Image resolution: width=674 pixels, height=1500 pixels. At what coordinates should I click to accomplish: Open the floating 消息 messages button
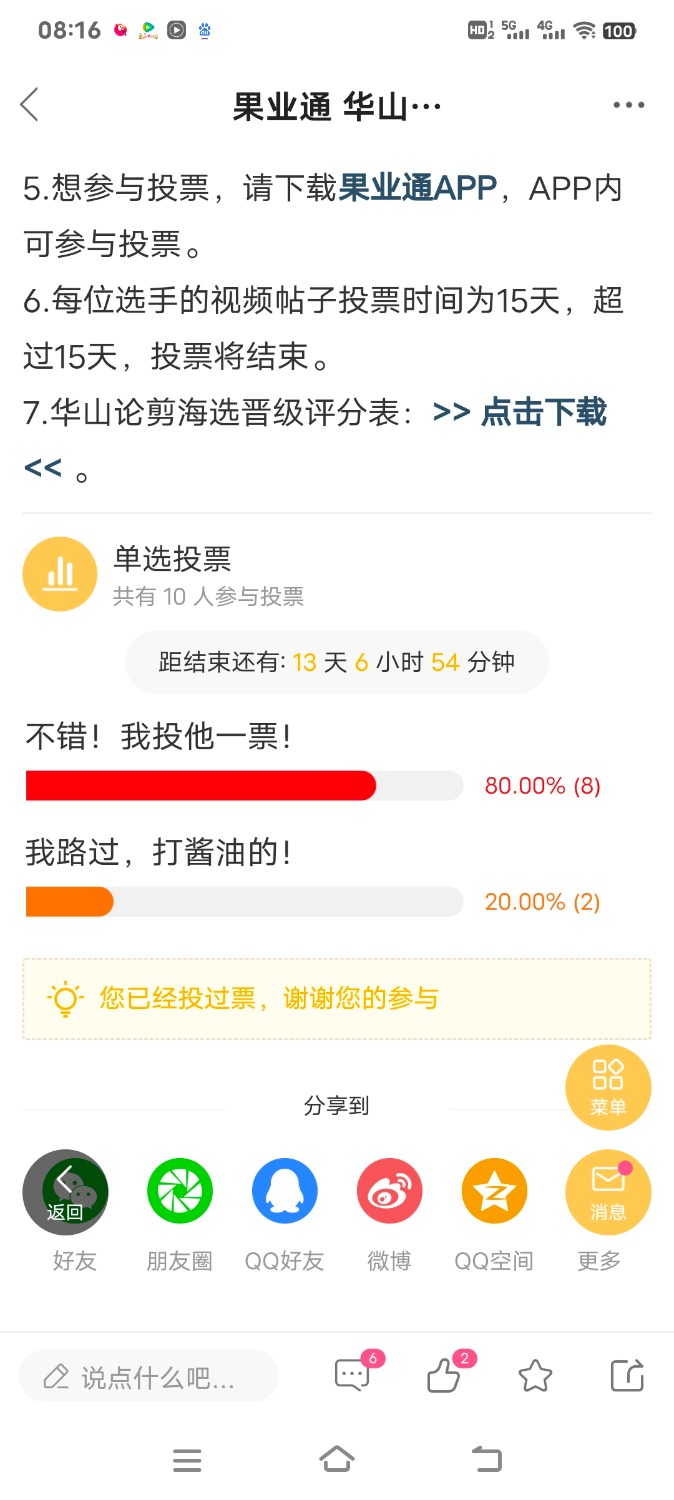point(608,1192)
